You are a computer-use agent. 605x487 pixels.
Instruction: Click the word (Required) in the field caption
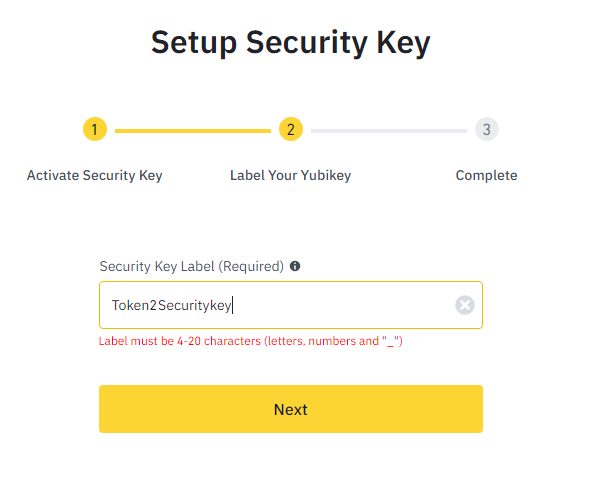(x=251, y=266)
